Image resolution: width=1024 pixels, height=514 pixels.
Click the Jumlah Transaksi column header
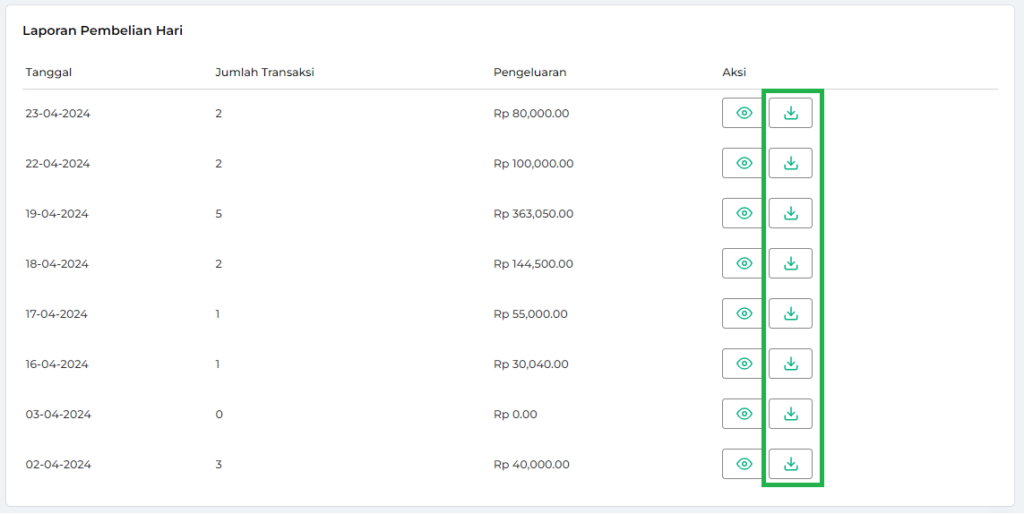click(x=265, y=72)
